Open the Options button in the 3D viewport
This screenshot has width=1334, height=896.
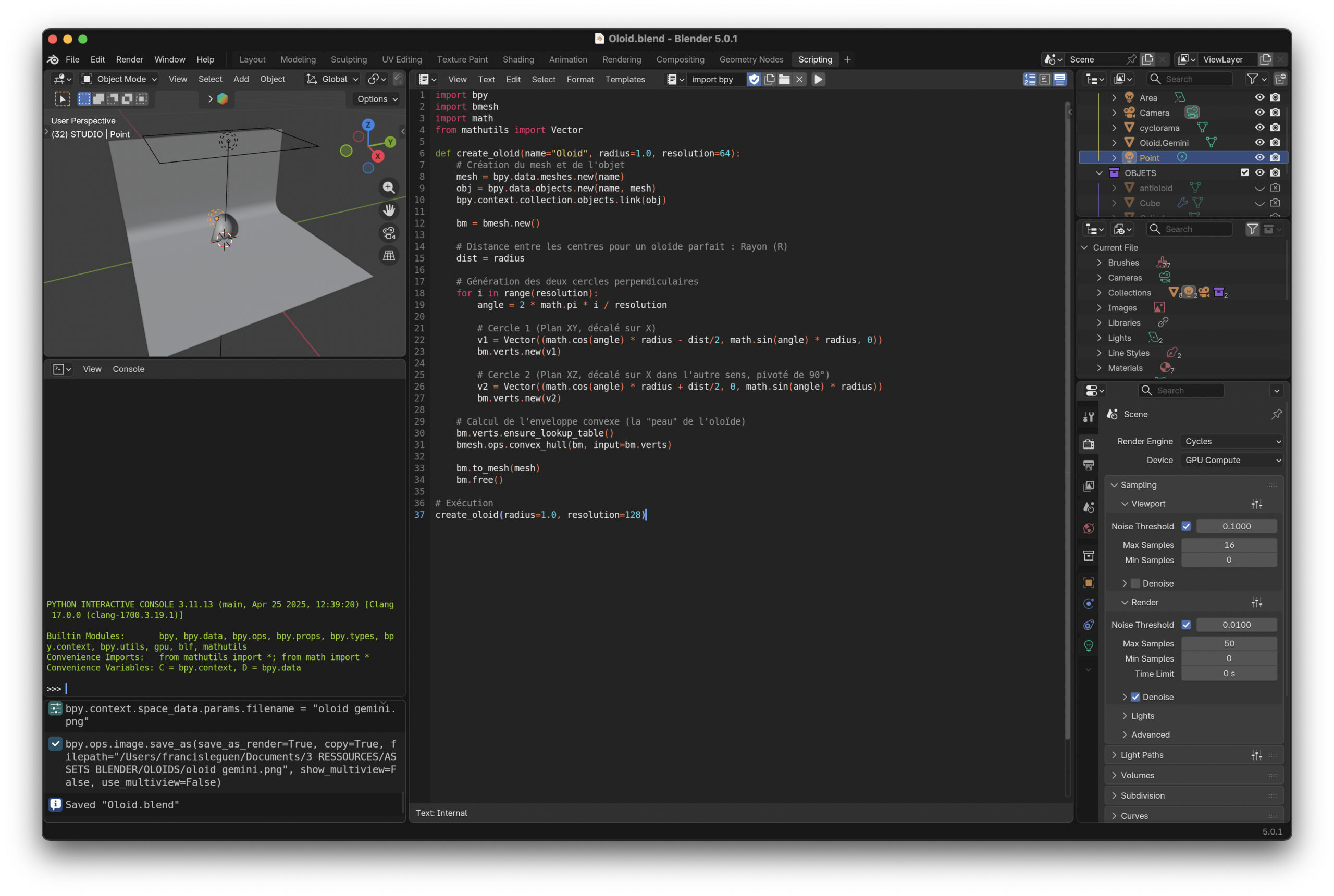[x=377, y=99]
